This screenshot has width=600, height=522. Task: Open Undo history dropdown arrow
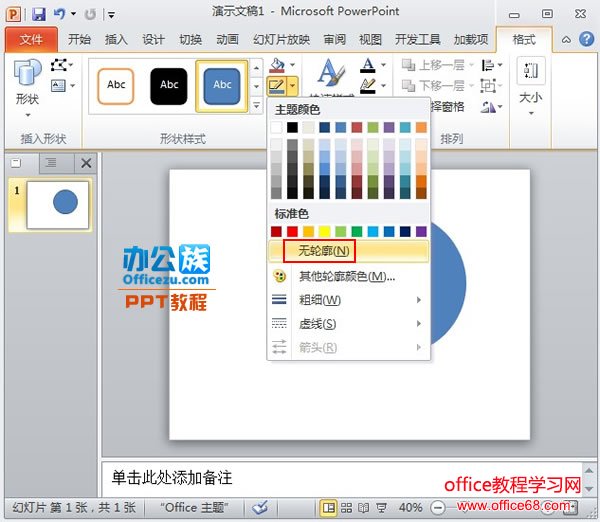point(73,15)
